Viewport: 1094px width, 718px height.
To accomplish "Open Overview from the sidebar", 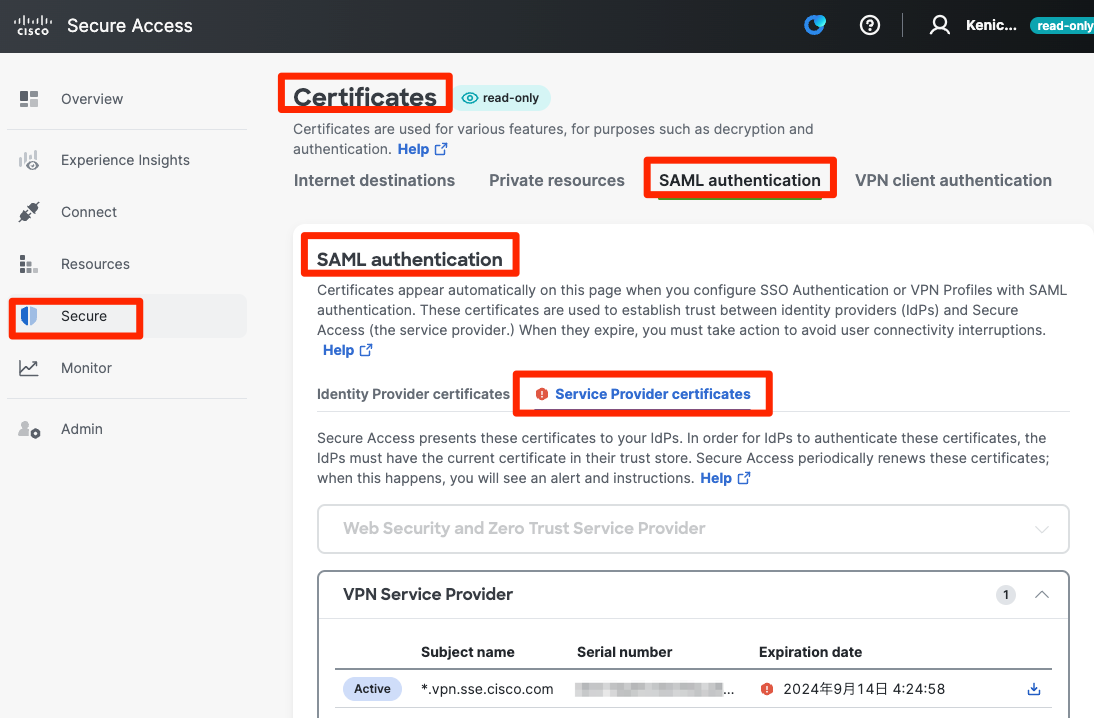I will point(91,99).
